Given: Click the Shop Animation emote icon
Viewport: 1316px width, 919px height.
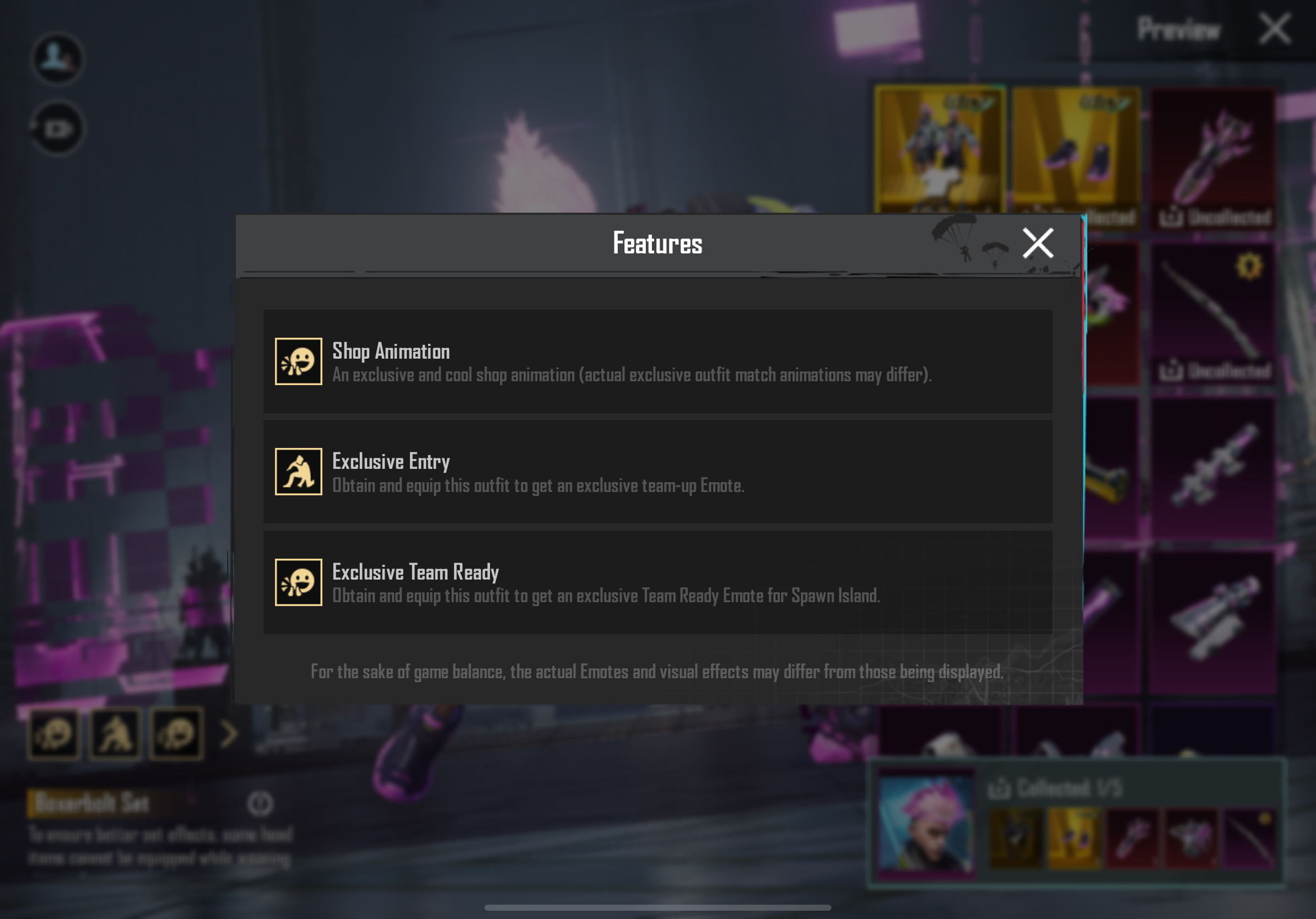Looking at the screenshot, I should [x=299, y=361].
